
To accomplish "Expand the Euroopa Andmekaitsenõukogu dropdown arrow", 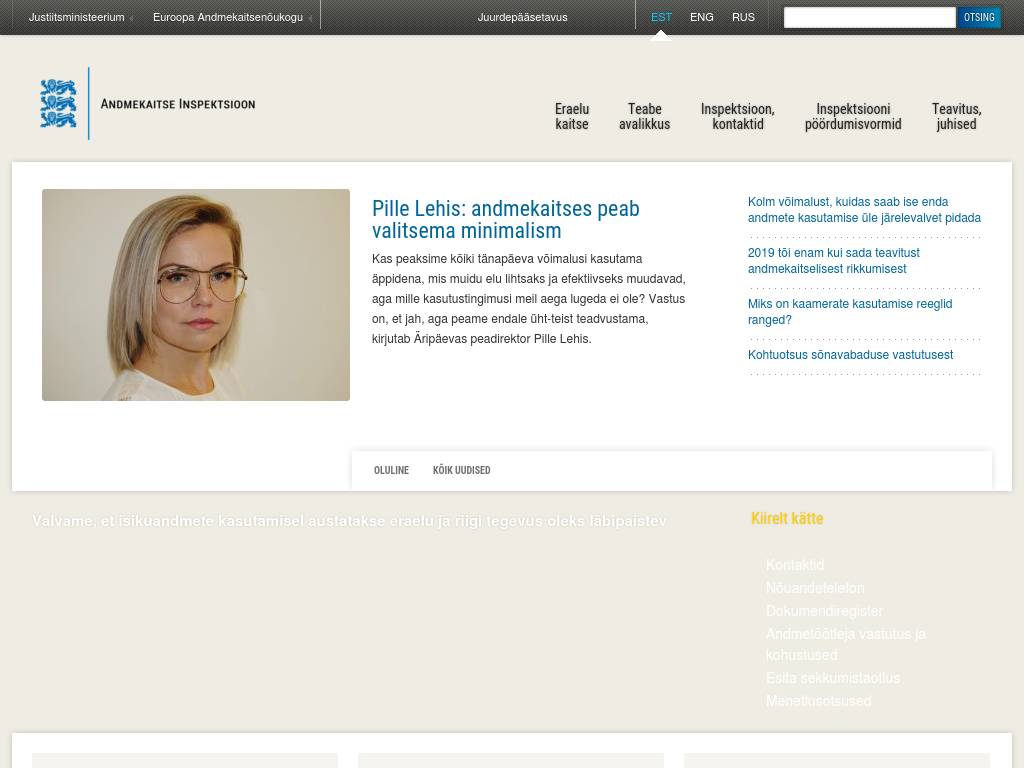I will [310, 18].
